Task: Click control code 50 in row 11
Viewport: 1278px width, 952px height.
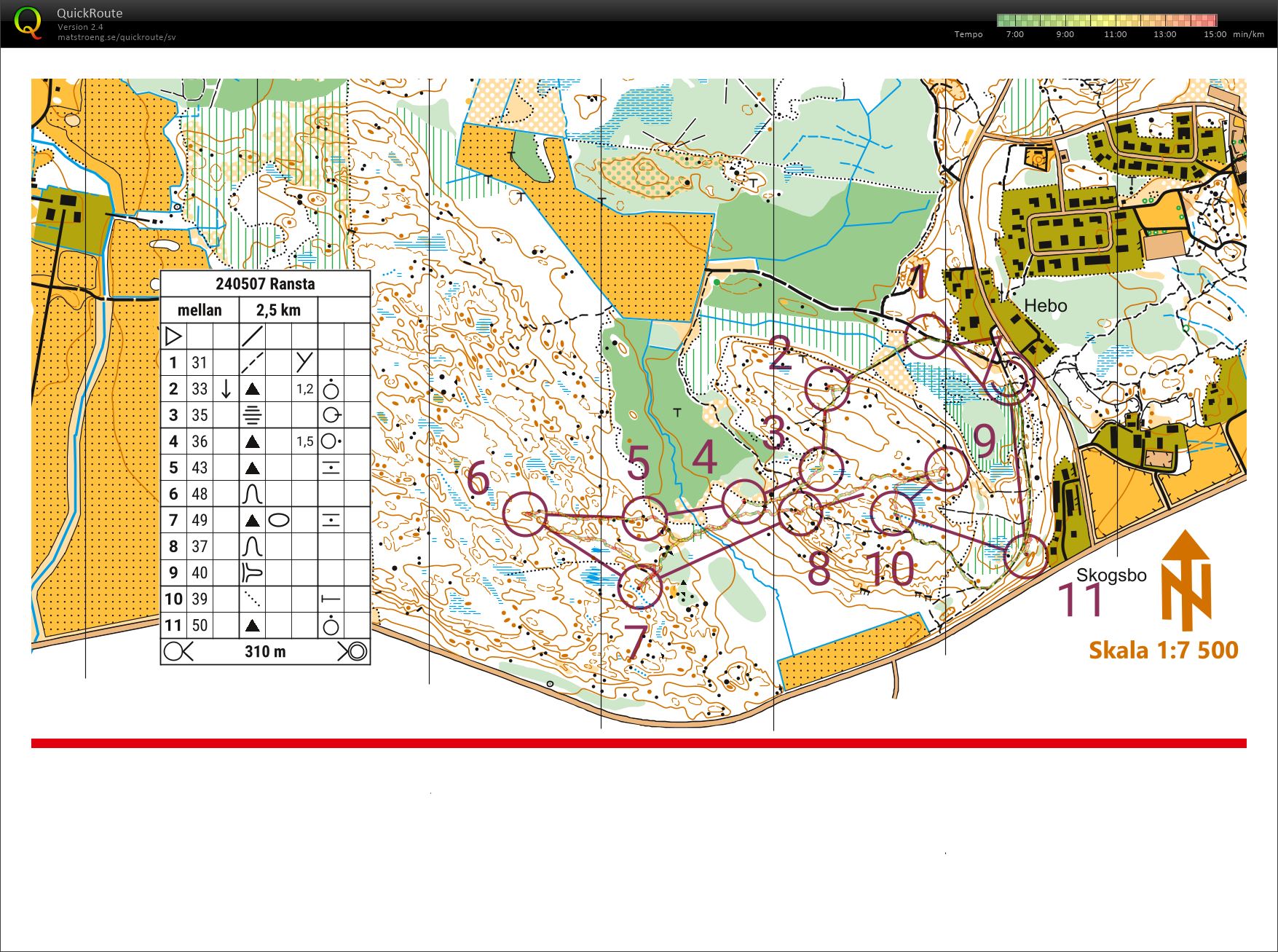Action: click(x=200, y=625)
